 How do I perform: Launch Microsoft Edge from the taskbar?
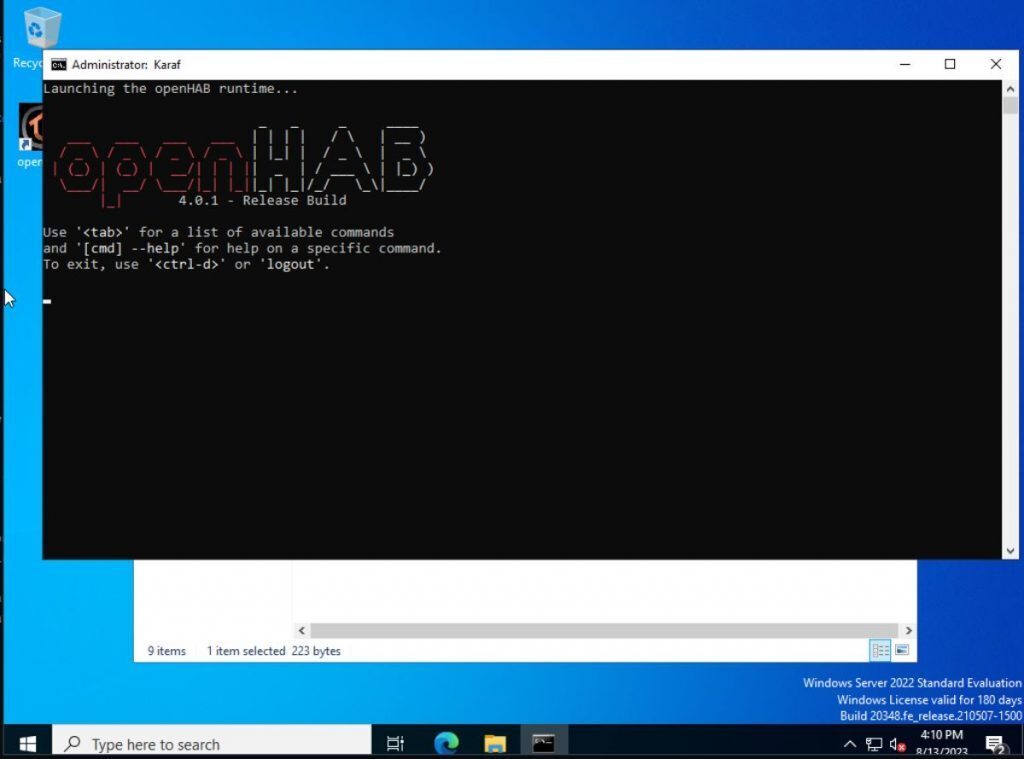coord(446,743)
